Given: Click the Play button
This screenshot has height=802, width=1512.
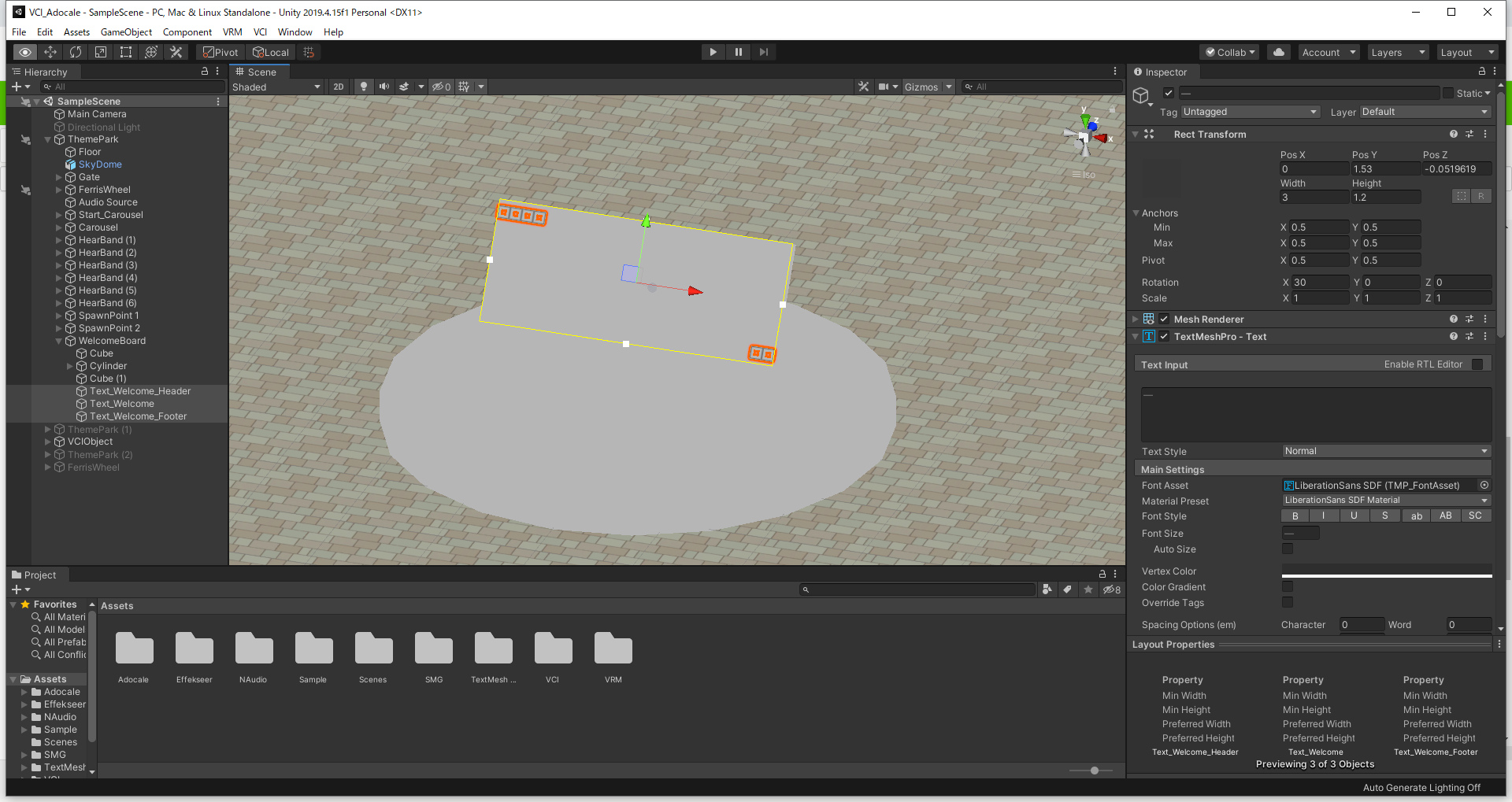Looking at the screenshot, I should (713, 52).
